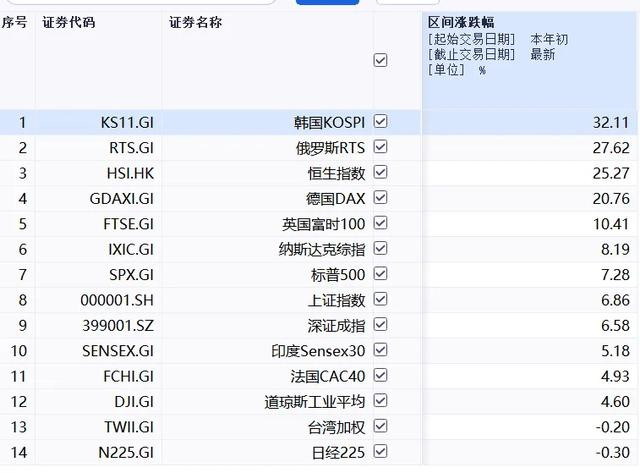
Task: Click the 单位 % parameter line
Action: click(457, 70)
